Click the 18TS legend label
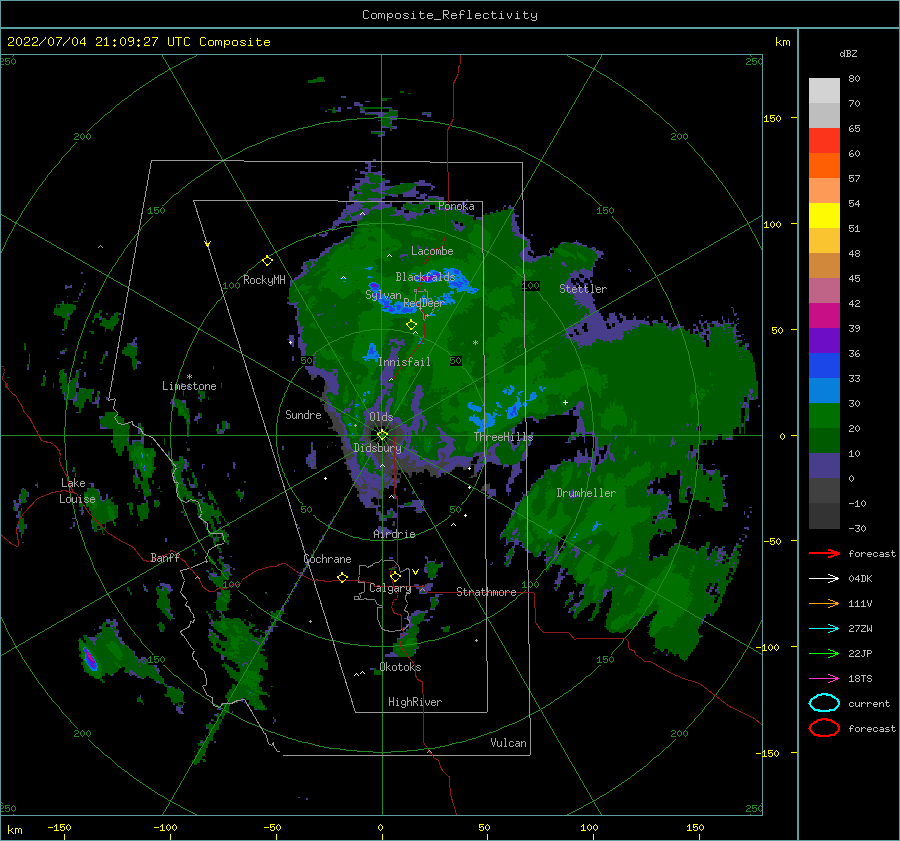This screenshot has width=900, height=841. [860, 679]
